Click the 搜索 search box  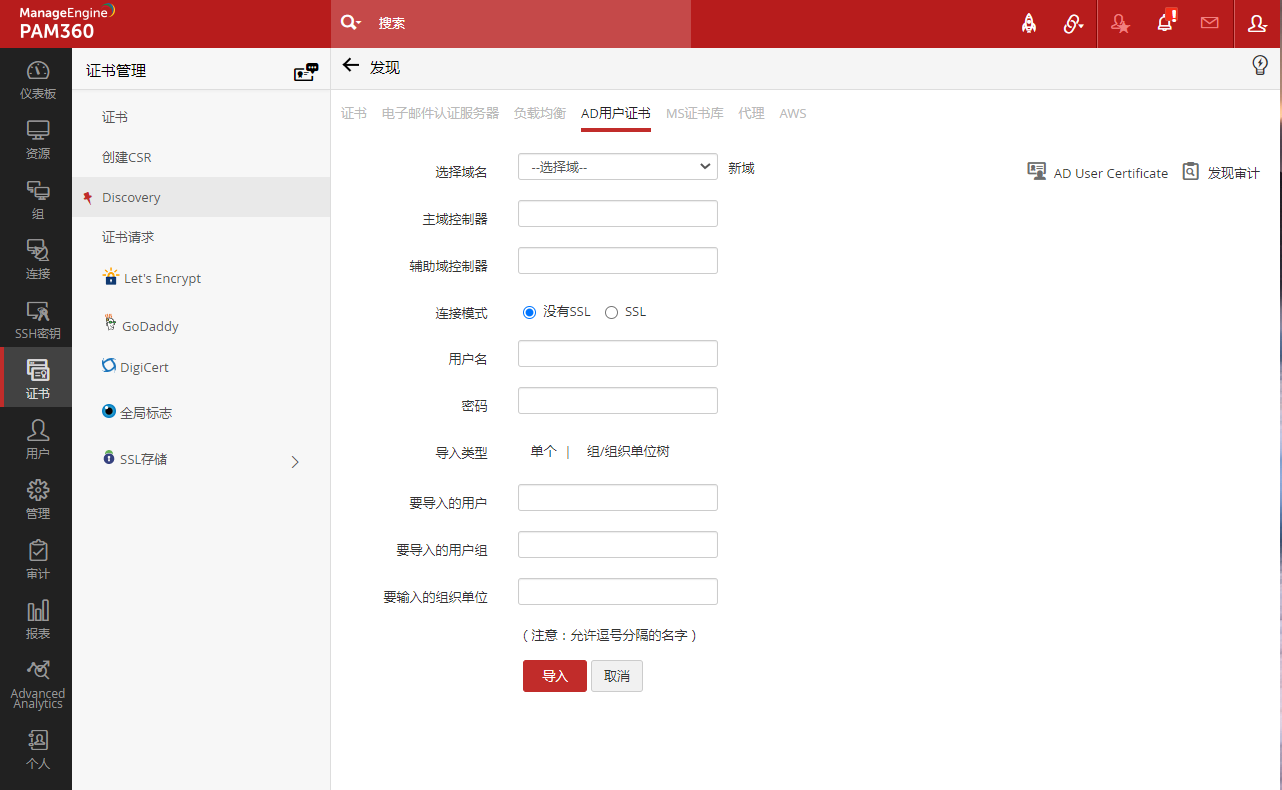pos(530,23)
